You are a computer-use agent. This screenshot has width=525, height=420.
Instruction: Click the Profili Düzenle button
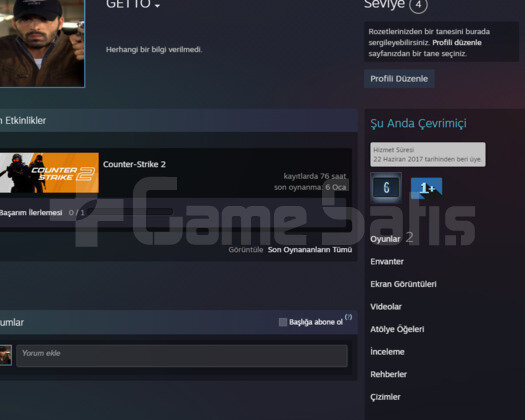[399, 79]
